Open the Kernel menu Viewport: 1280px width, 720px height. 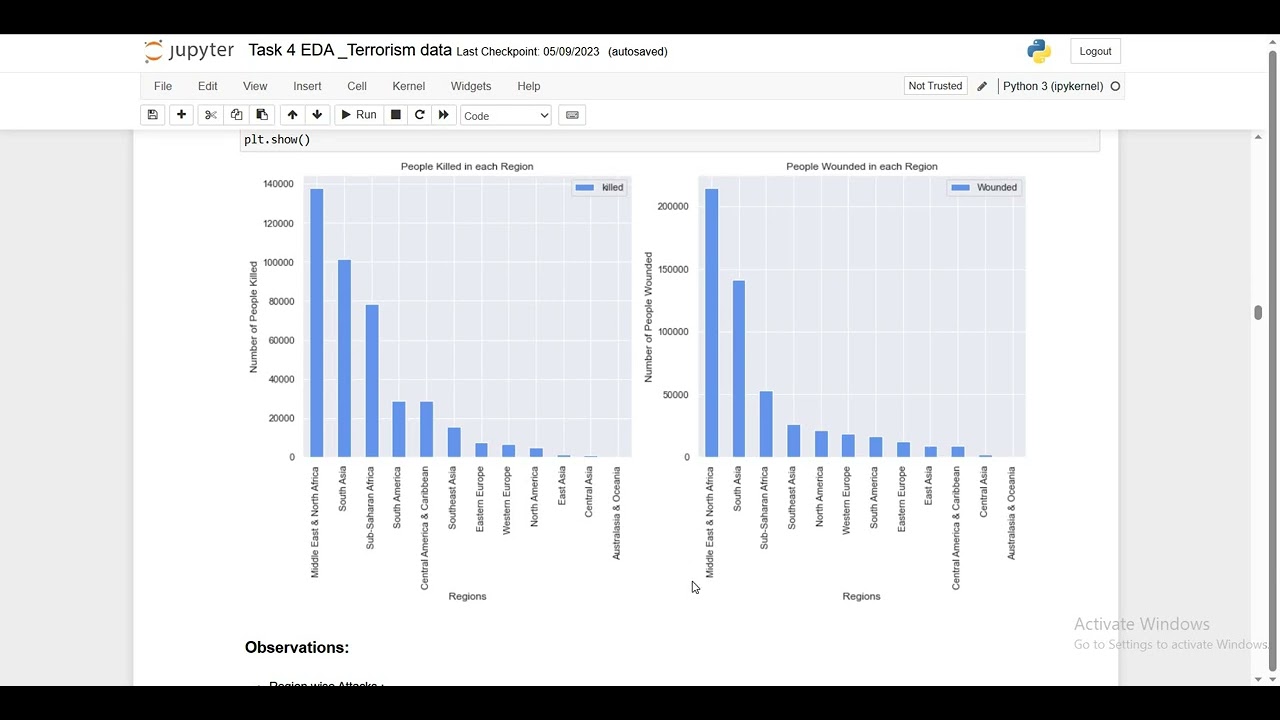coord(409,86)
